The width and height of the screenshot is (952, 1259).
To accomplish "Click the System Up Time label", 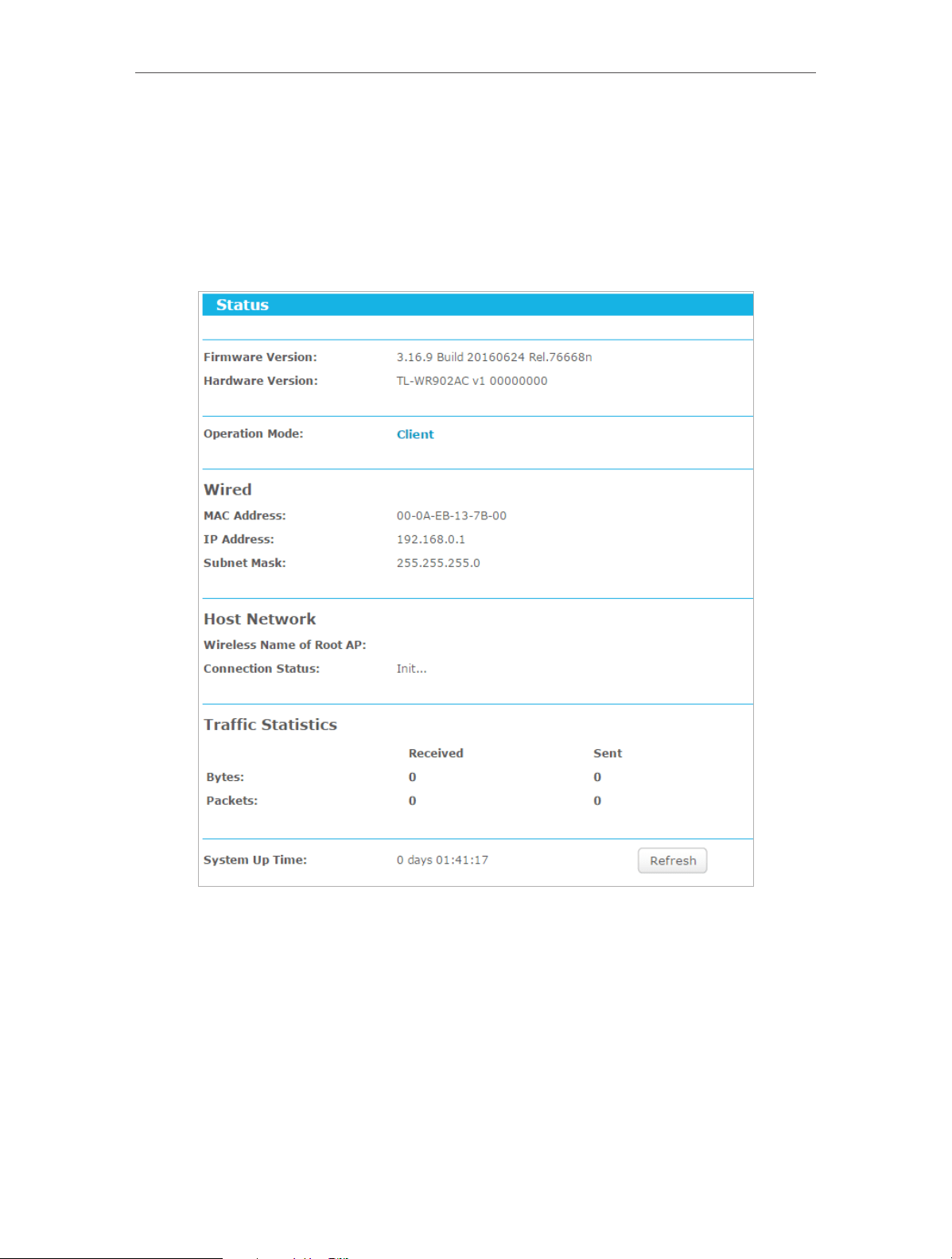I will tap(255, 860).
